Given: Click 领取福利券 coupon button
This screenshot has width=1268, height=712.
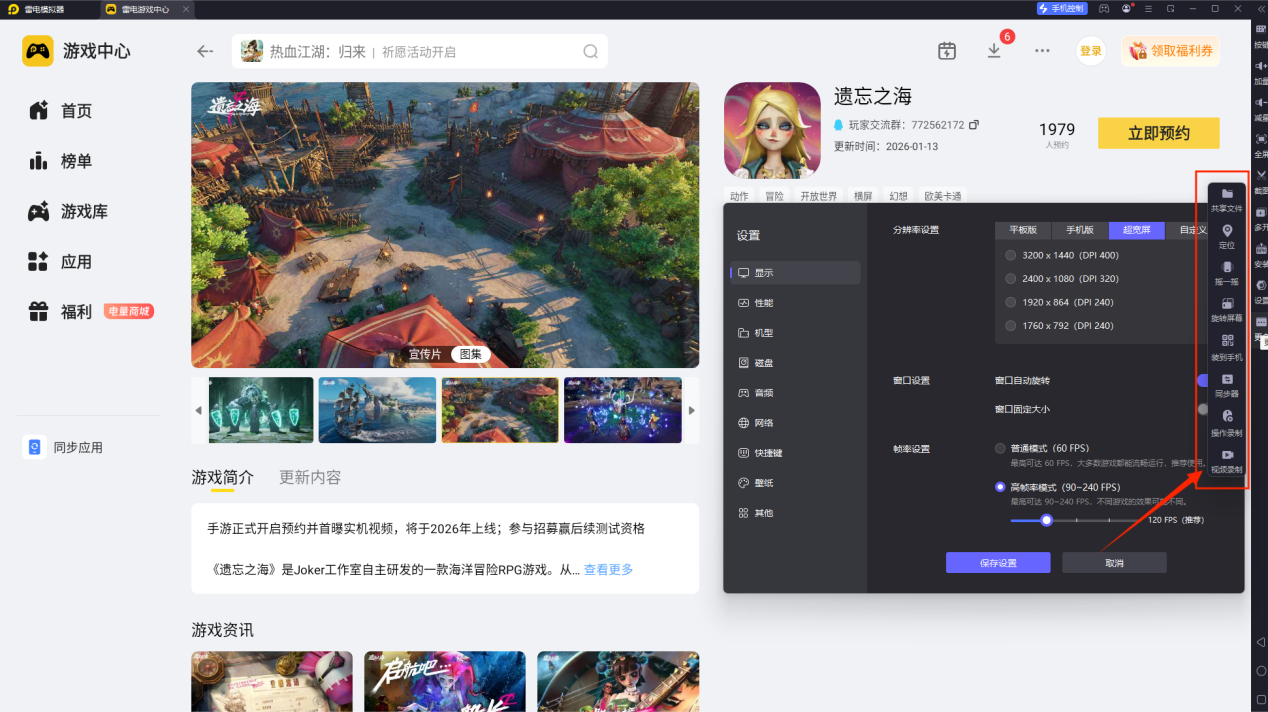Looking at the screenshot, I should click(x=1171, y=51).
